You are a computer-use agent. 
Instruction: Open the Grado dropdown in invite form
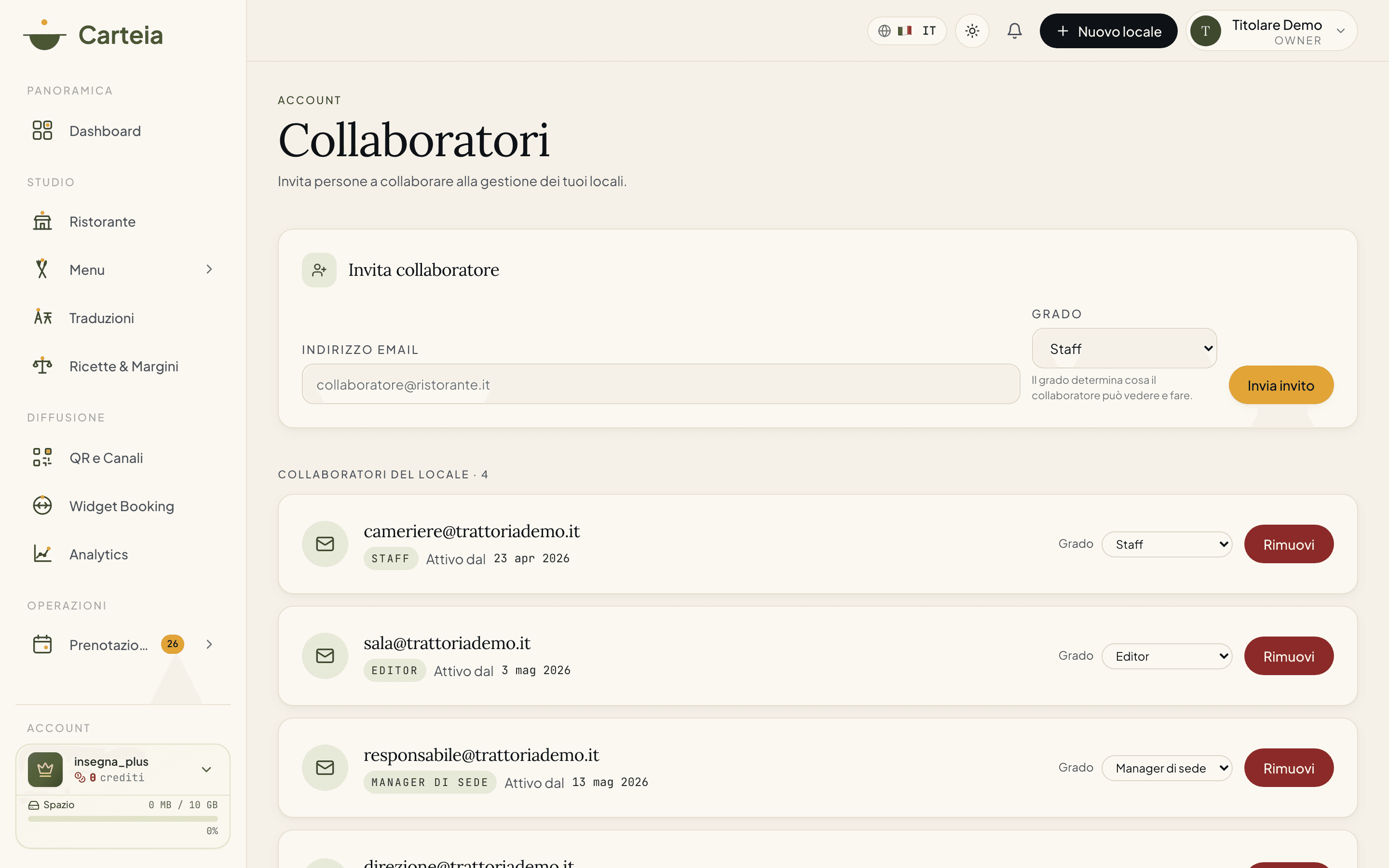pyautogui.click(x=1124, y=349)
